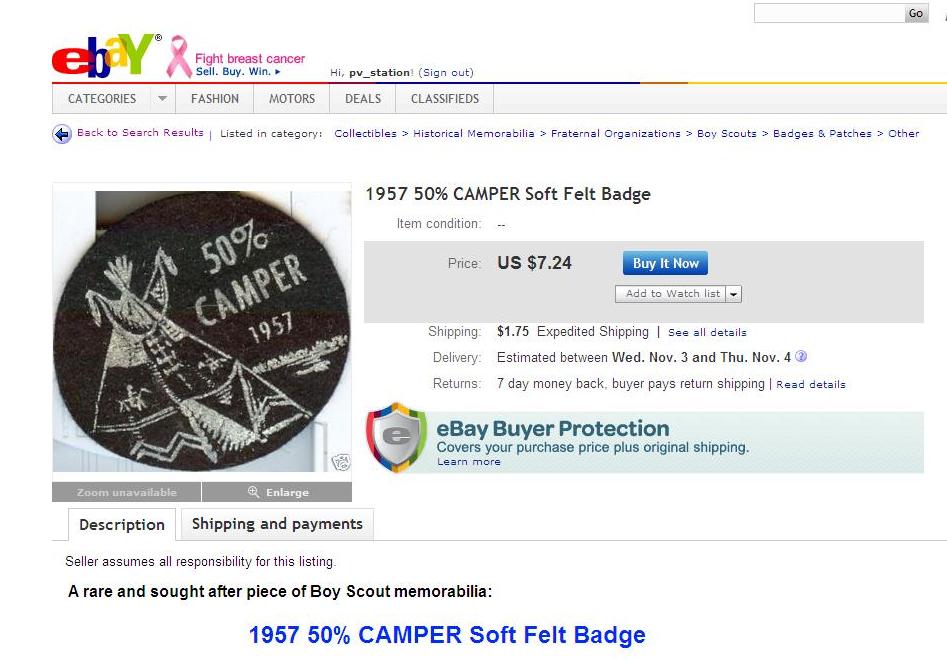Image resolution: width=947 pixels, height=660 pixels.
Task: Click the small watermark icon on badge photo
Action: pos(341,462)
